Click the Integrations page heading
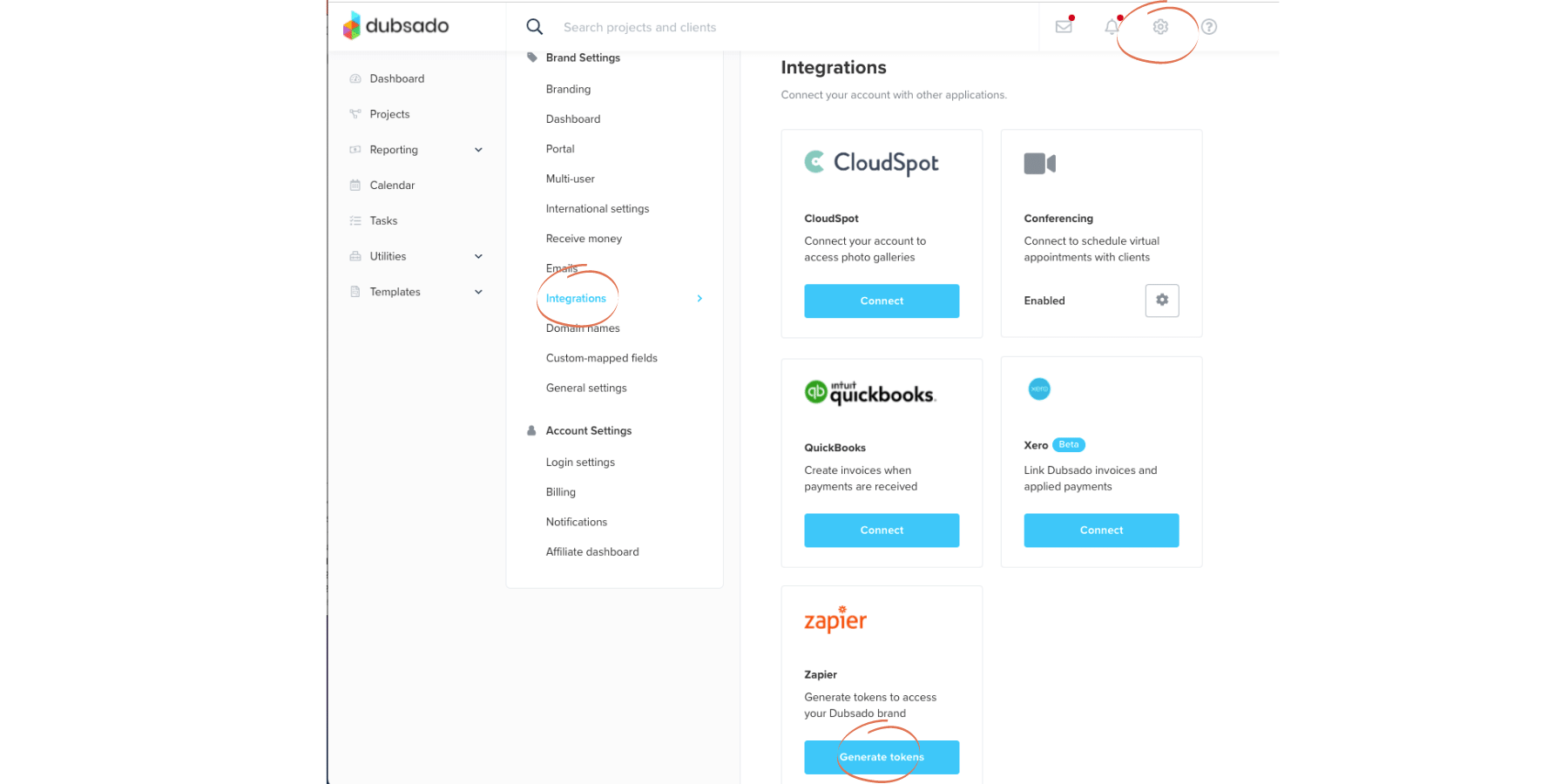The width and height of the screenshot is (1568, 784). click(x=834, y=67)
